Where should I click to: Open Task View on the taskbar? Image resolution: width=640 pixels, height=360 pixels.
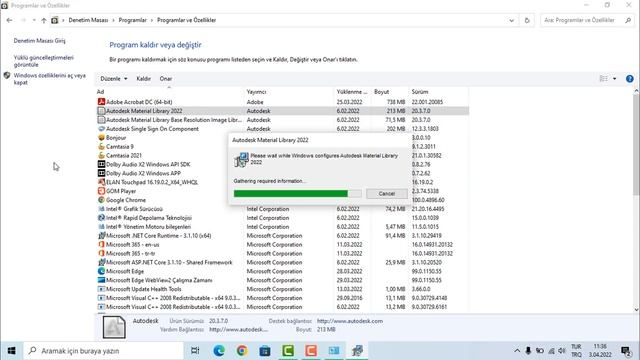coord(195,351)
